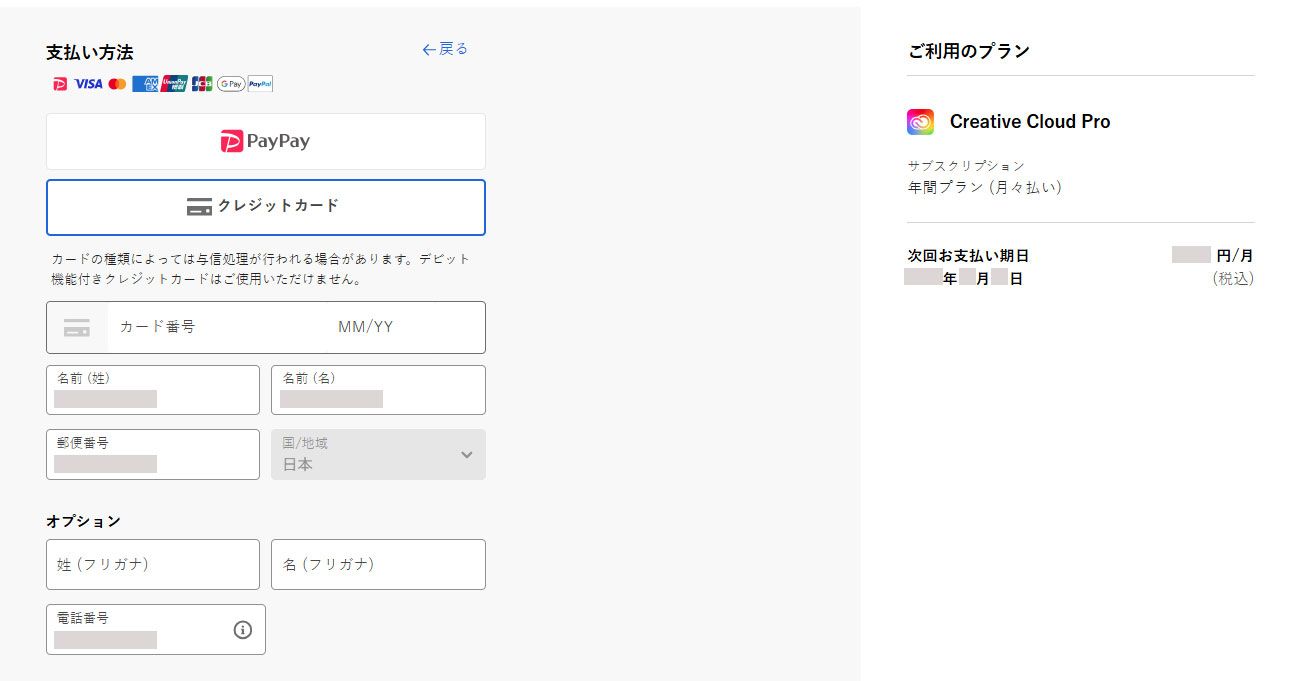Click the info icon next to 電話番号
Screen dimensions: 1298x681
241,629
